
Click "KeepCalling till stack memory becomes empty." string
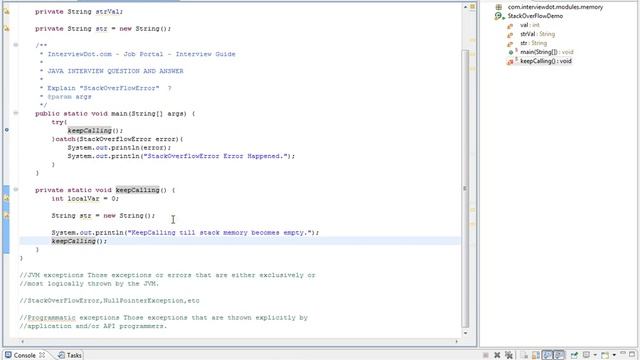click(x=219, y=233)
